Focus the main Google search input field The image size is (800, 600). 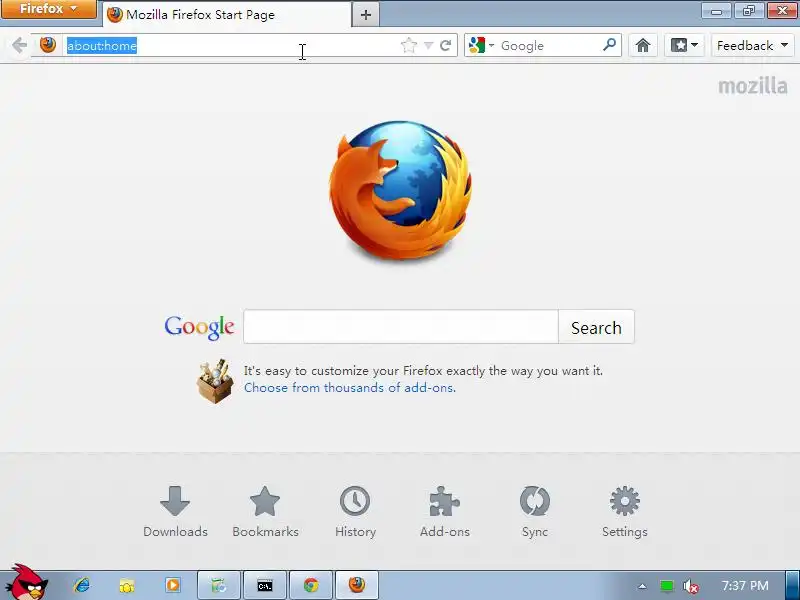coord(401,327)
